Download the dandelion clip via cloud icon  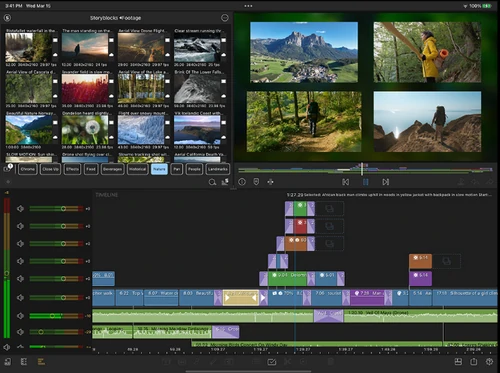point(111,137)
